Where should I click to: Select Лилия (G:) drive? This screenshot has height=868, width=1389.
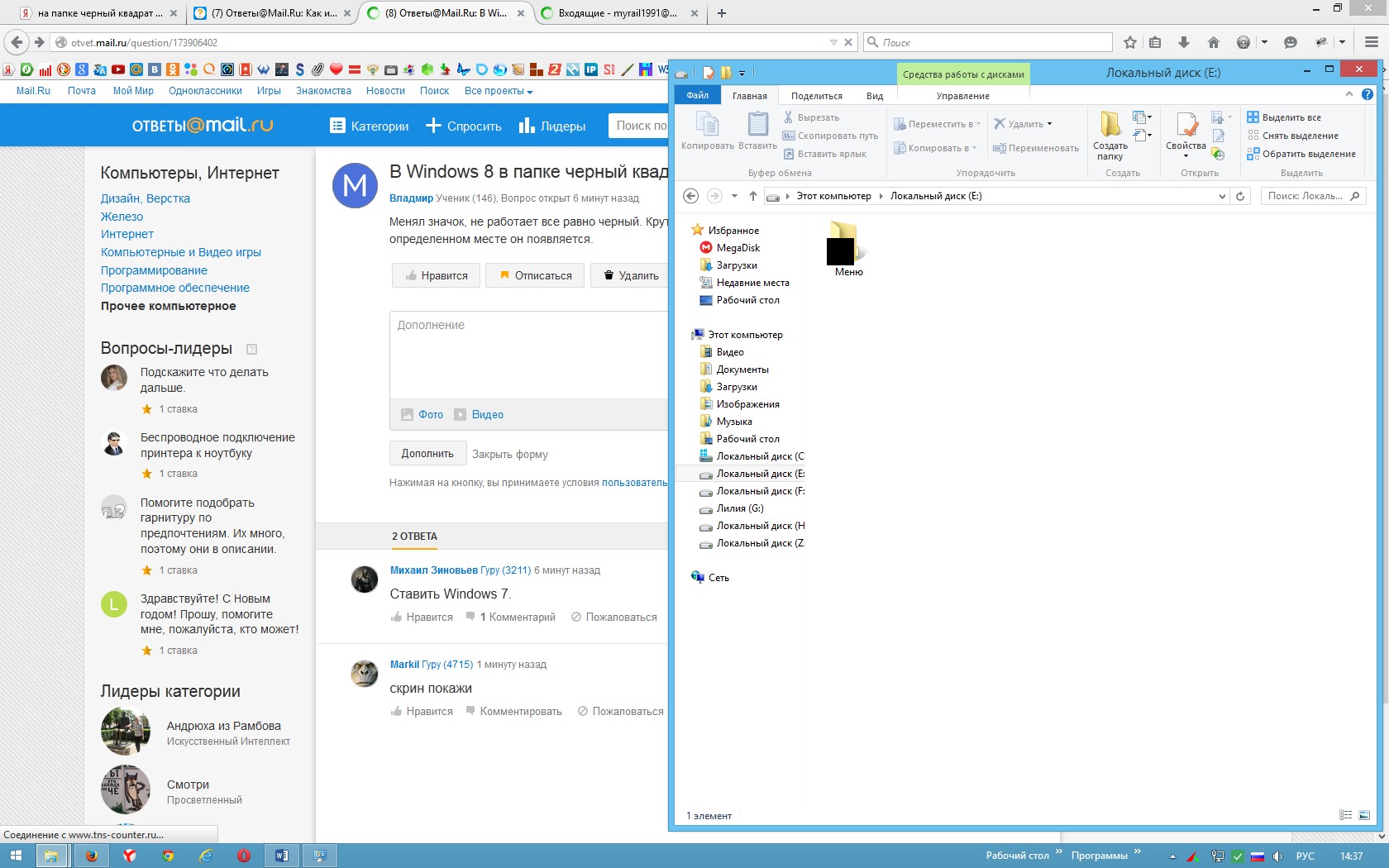pyautogui.click(x=732, y=508)
